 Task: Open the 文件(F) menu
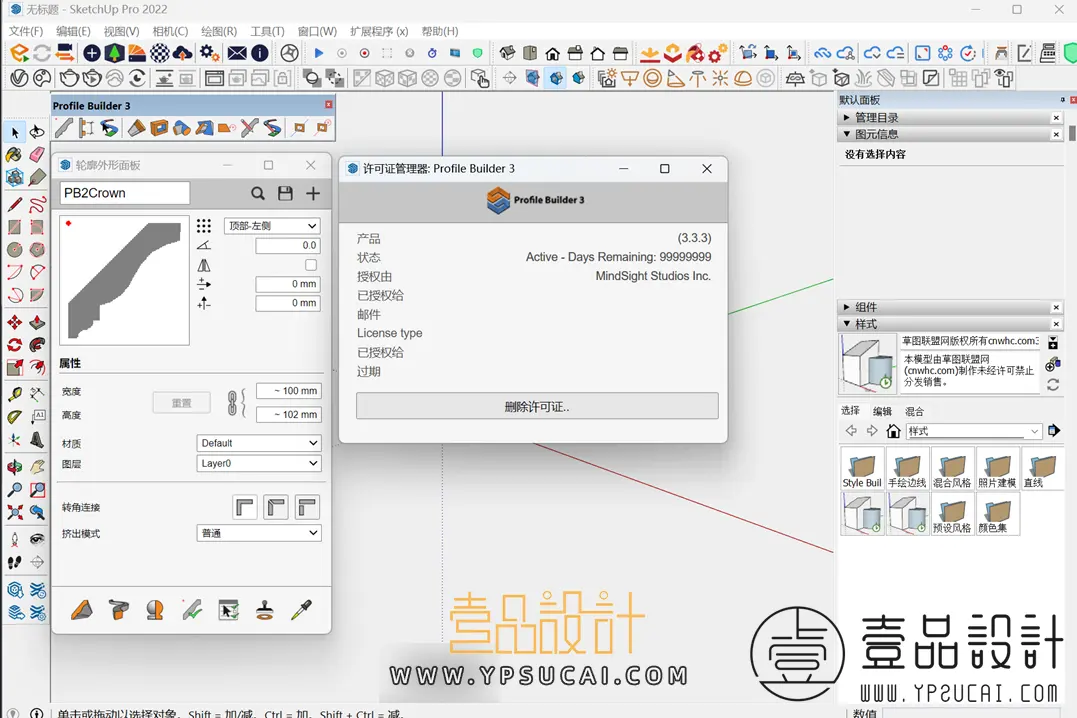point(26,31)
